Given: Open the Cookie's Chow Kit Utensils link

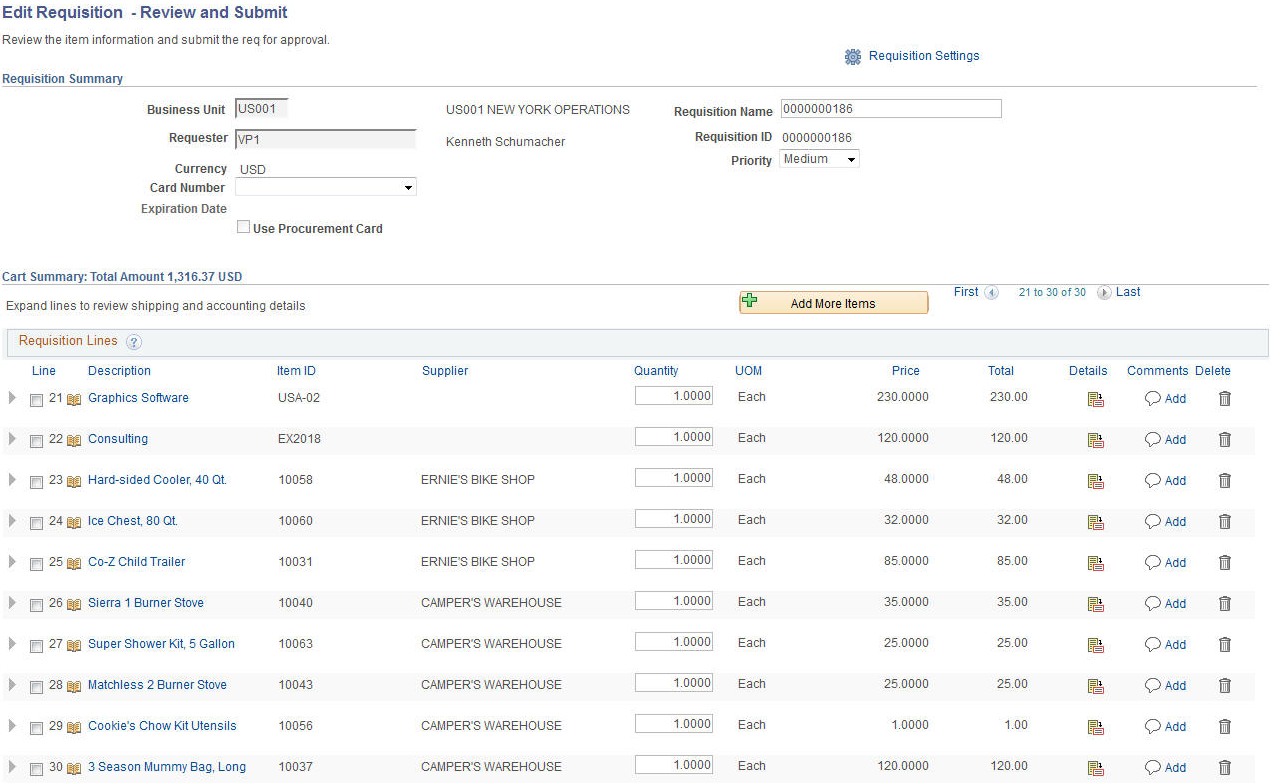Looking at the screenshot, I should 162,726.
